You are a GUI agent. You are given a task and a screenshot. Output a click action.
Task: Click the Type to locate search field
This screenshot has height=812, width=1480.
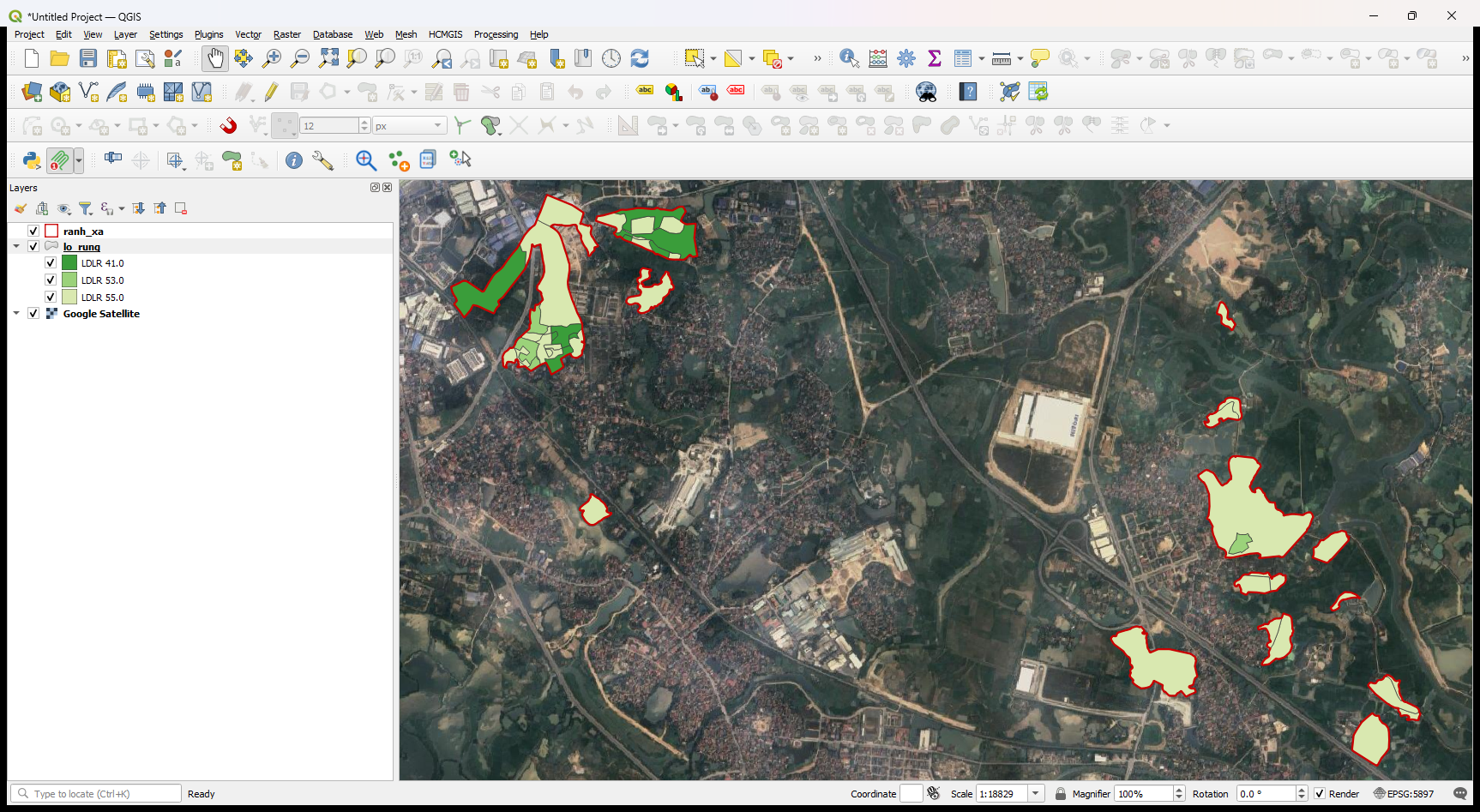coord(96,794)
